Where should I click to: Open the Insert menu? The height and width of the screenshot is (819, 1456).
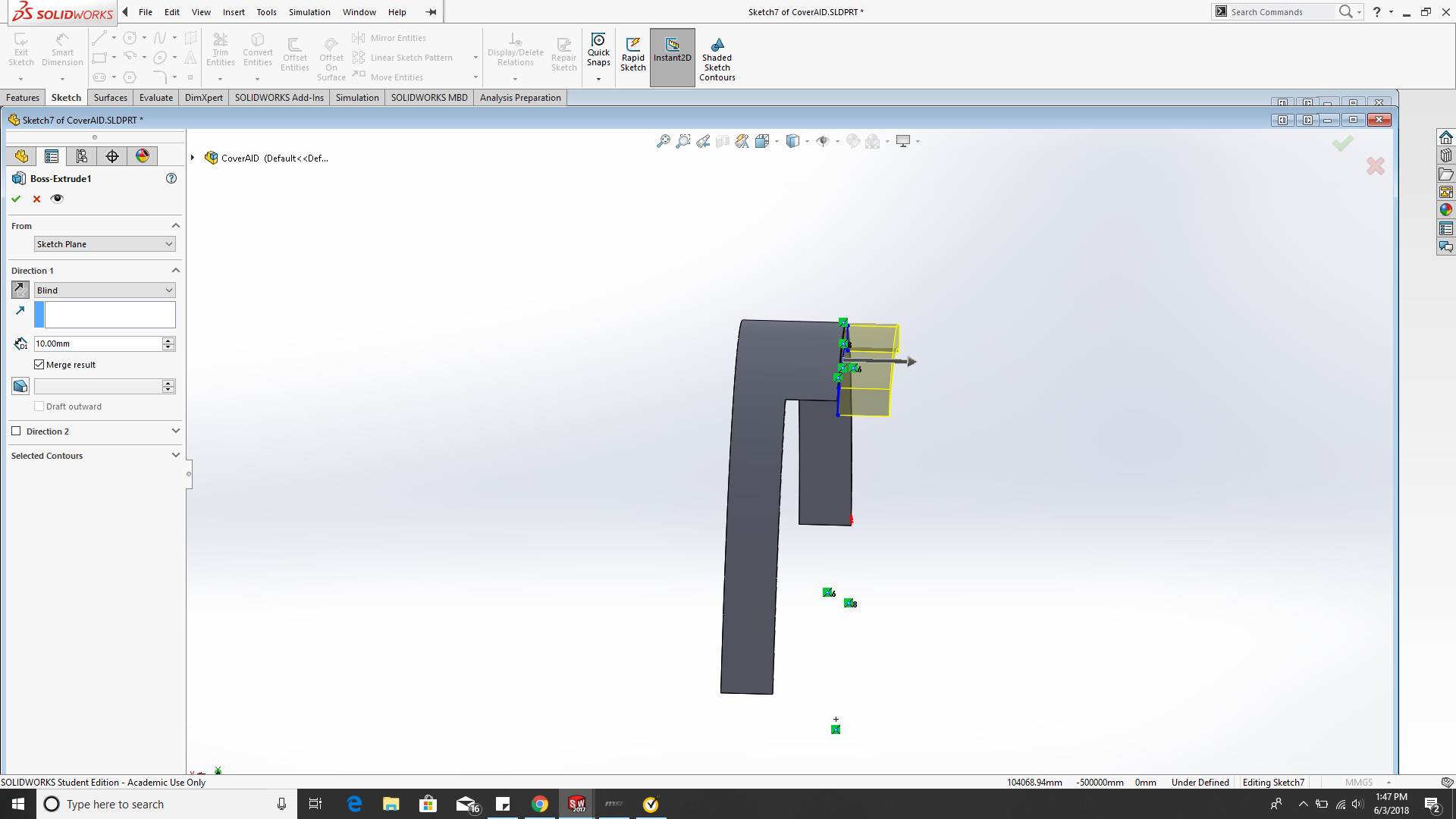[x=234, y=12]
